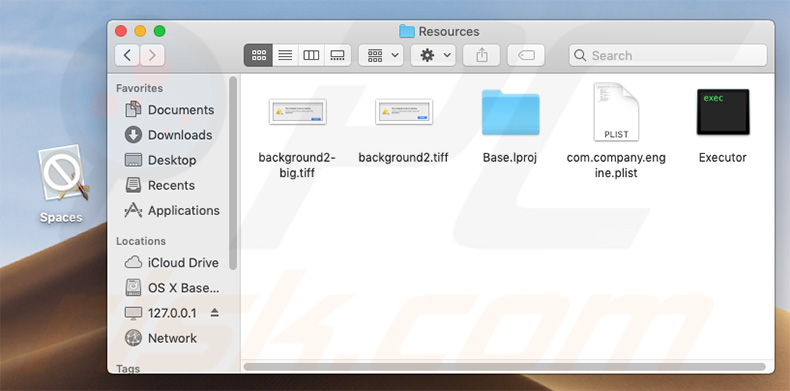This screenshot has height=391, width=790.
Task: Go back with the left chevron button
Action: [127, 55]
